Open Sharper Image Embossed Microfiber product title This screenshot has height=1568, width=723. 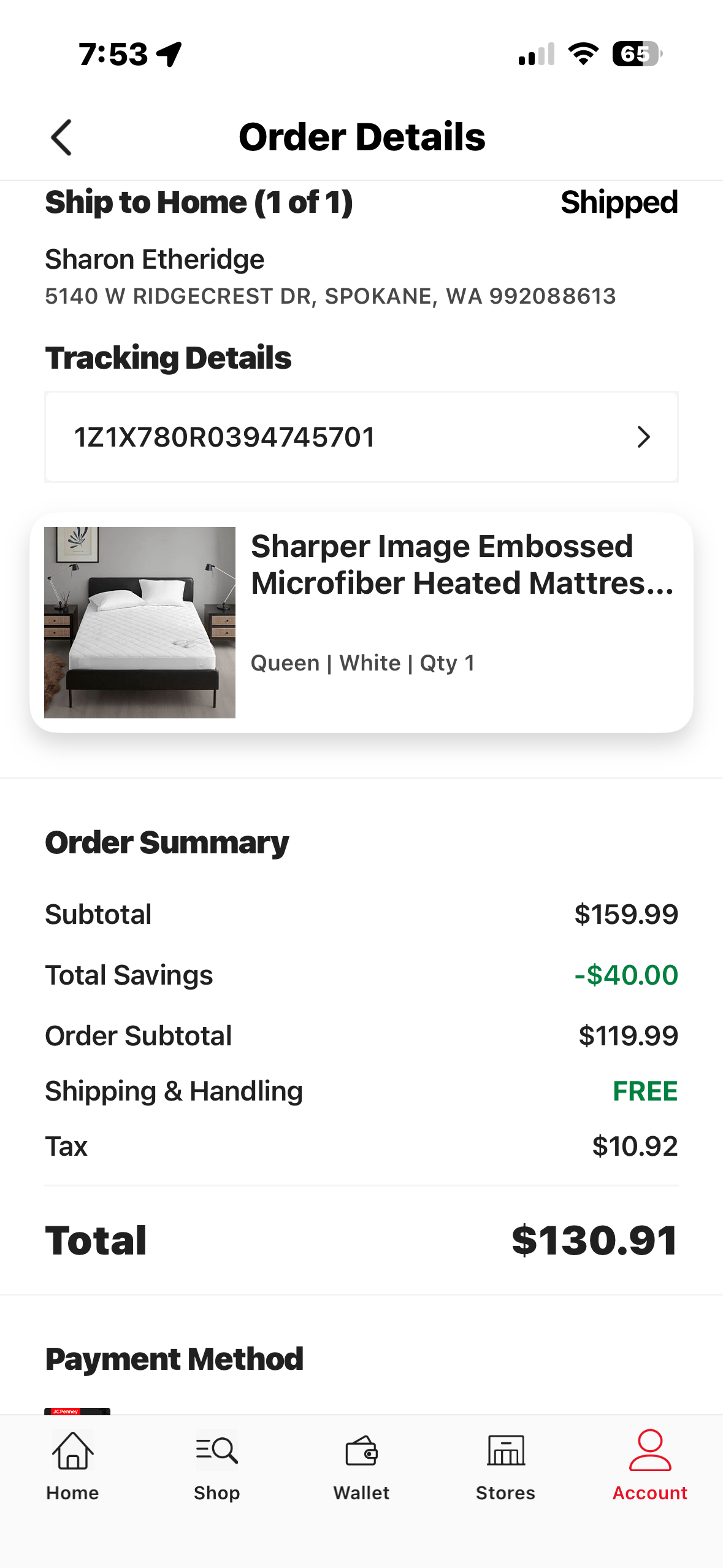click(x=462, y=564)
